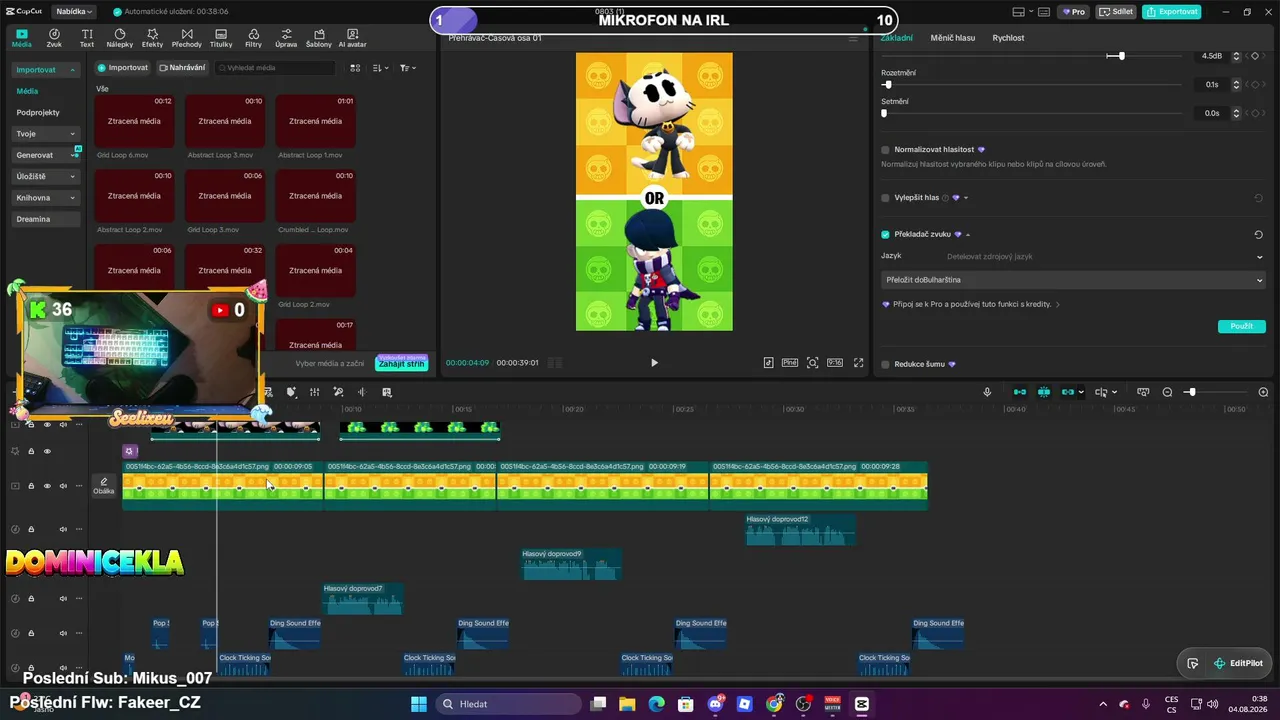
Task: Enable Normalizovat hlasitost checkbox
Action: click(885, 150)
